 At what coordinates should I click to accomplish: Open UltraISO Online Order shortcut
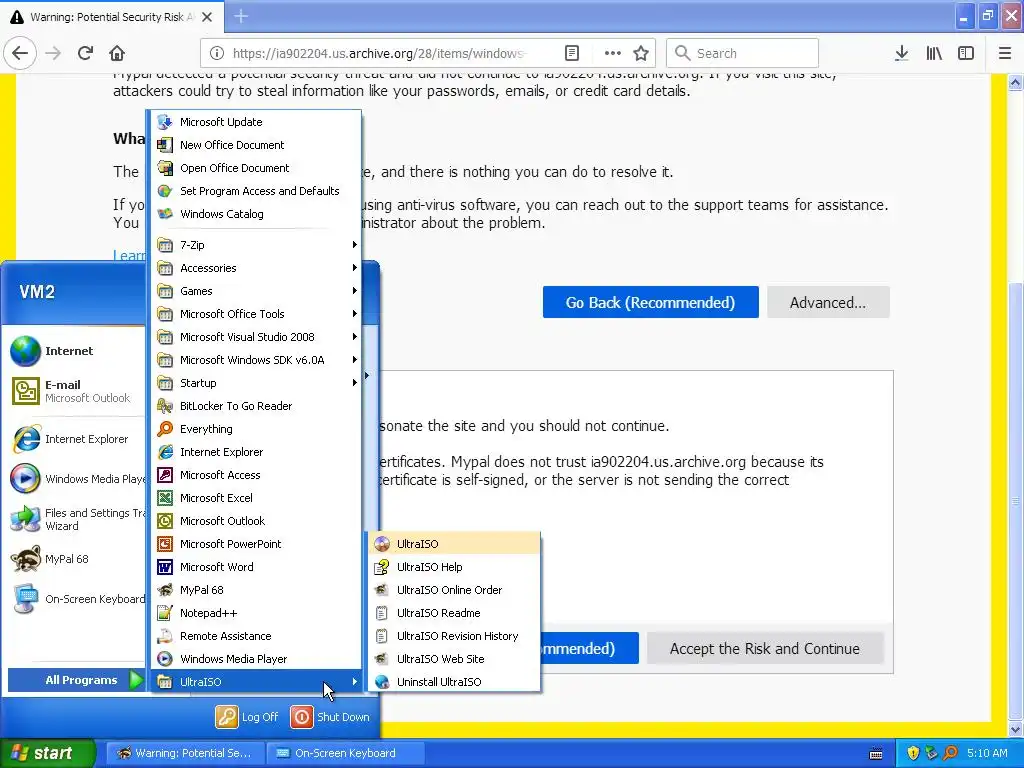pos(454,590)
